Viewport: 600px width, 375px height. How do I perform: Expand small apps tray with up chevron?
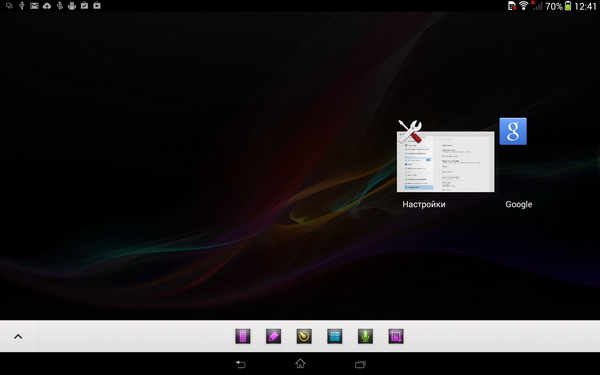(18, 337)
